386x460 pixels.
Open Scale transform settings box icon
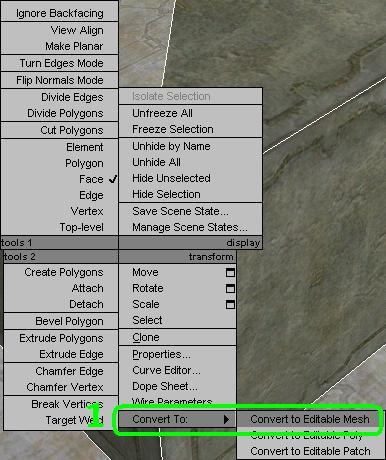click(230, 304)
